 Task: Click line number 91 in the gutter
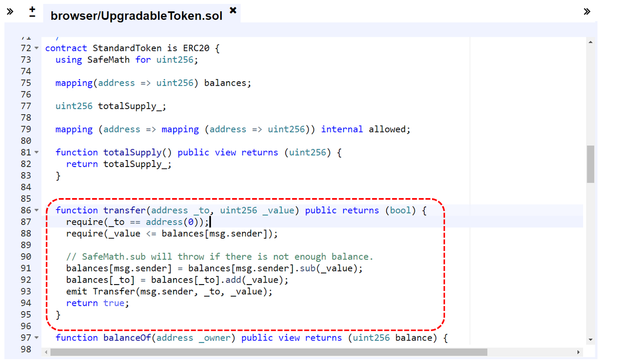pos(26,268)
